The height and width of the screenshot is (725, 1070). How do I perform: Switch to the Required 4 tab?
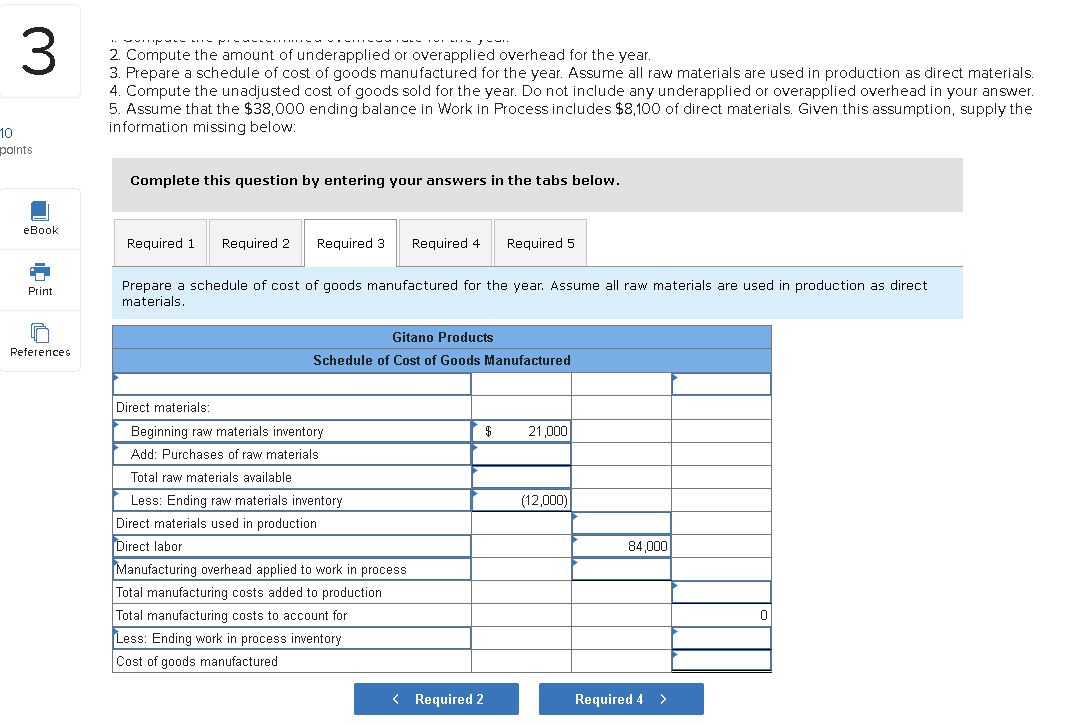click(x=444, y=242)
